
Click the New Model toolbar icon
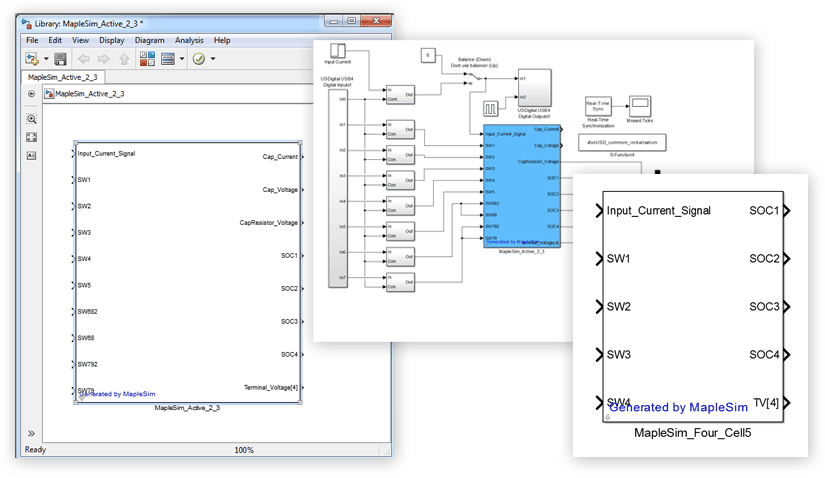31,59
